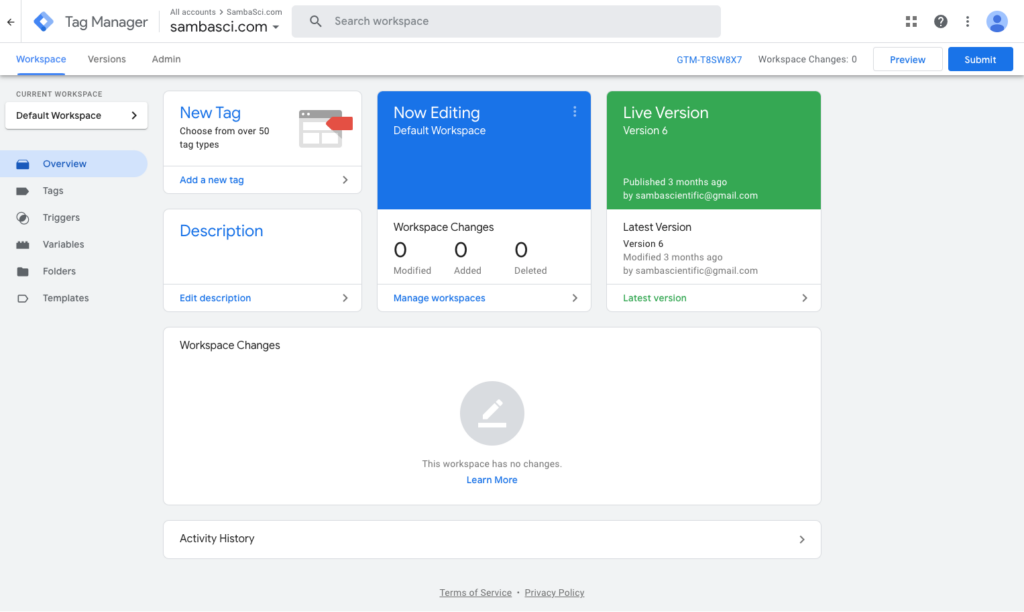Click the Now Editing blue card
Viewport: 1024px width, 612px height.
click(x=484, y=150)
